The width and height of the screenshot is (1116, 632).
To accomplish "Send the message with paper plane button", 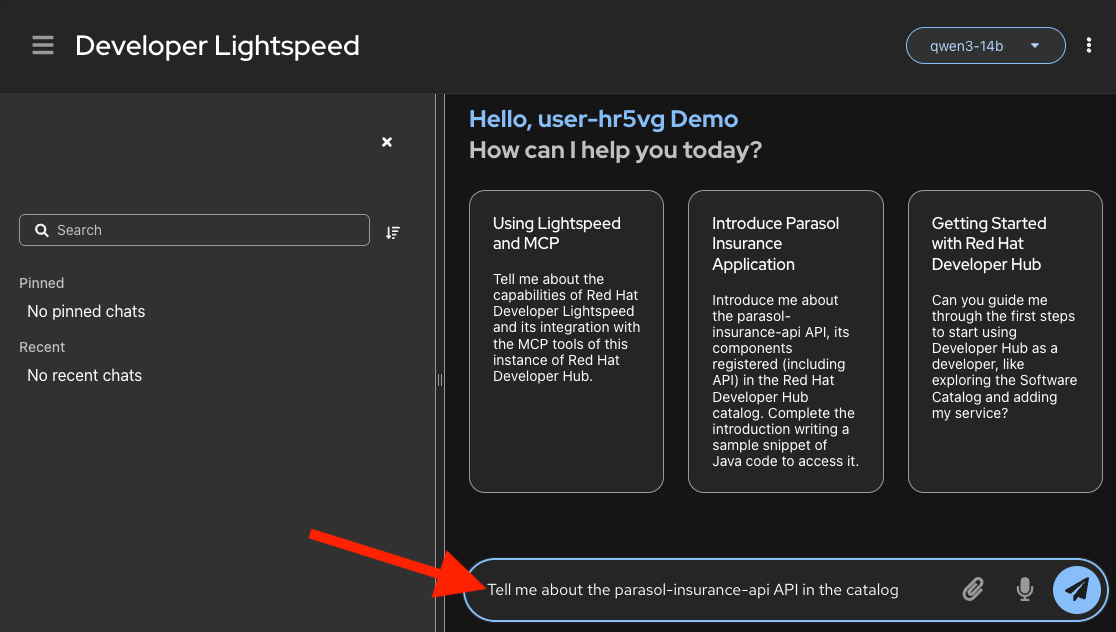I will [1076, 589].
